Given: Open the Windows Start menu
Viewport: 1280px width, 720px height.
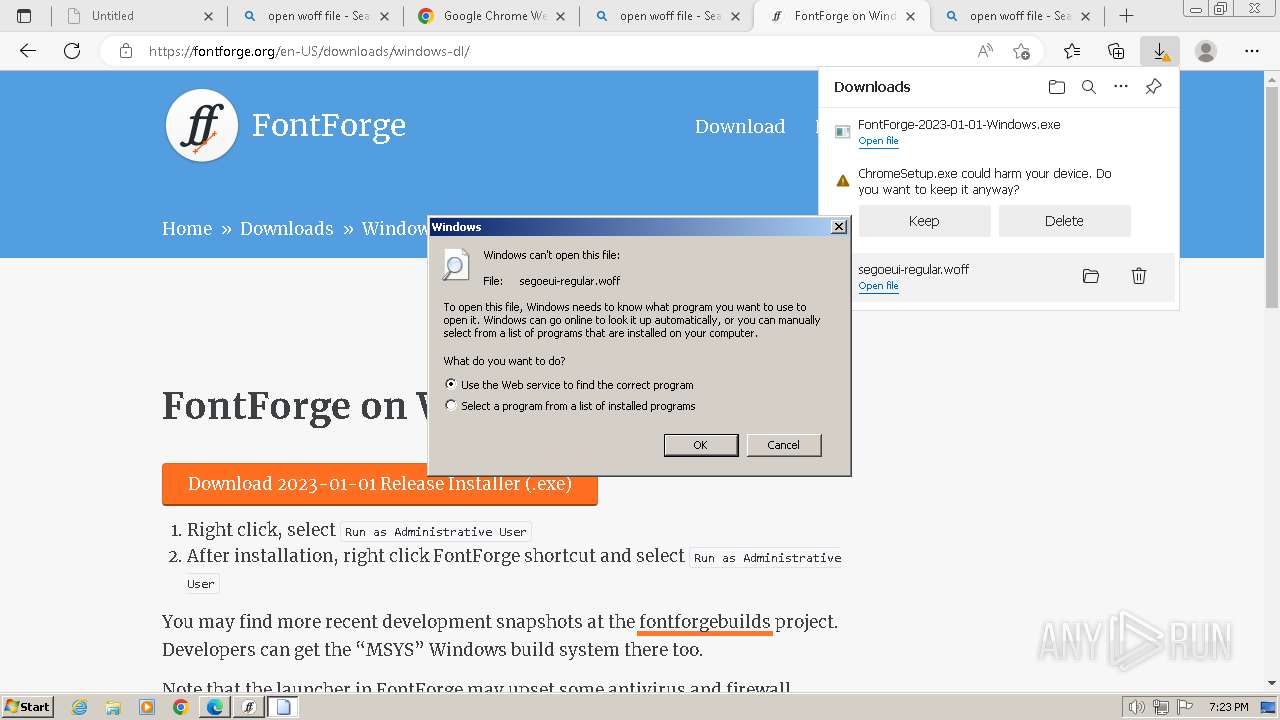Looking at the screenshot, I should pyautogui.click(x=28, y=706).
